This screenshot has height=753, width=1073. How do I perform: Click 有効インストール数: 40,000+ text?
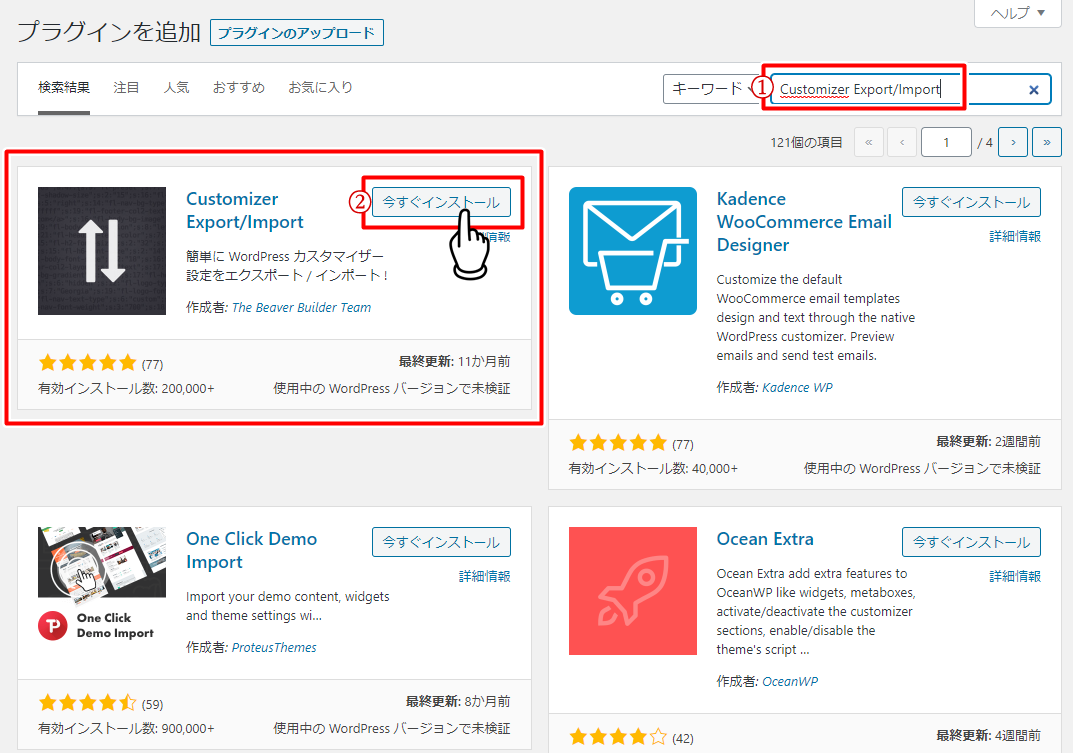[x=654, y=469]
